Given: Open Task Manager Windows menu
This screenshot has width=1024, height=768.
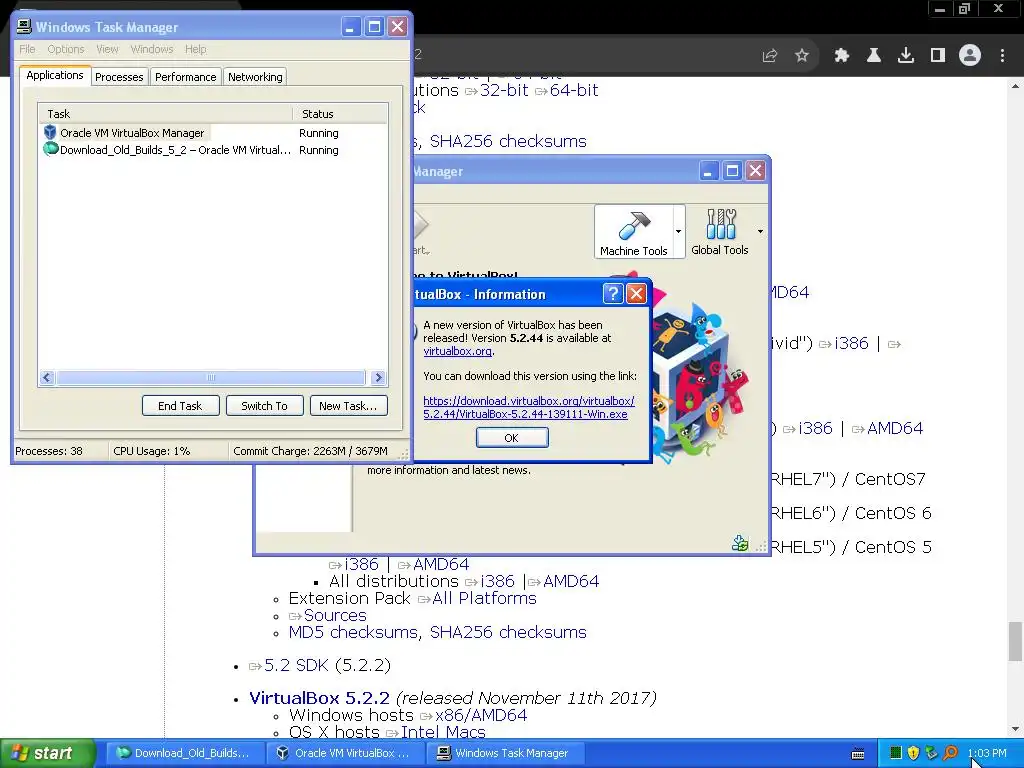Looking at the screenshot, I should click(152, 49).
